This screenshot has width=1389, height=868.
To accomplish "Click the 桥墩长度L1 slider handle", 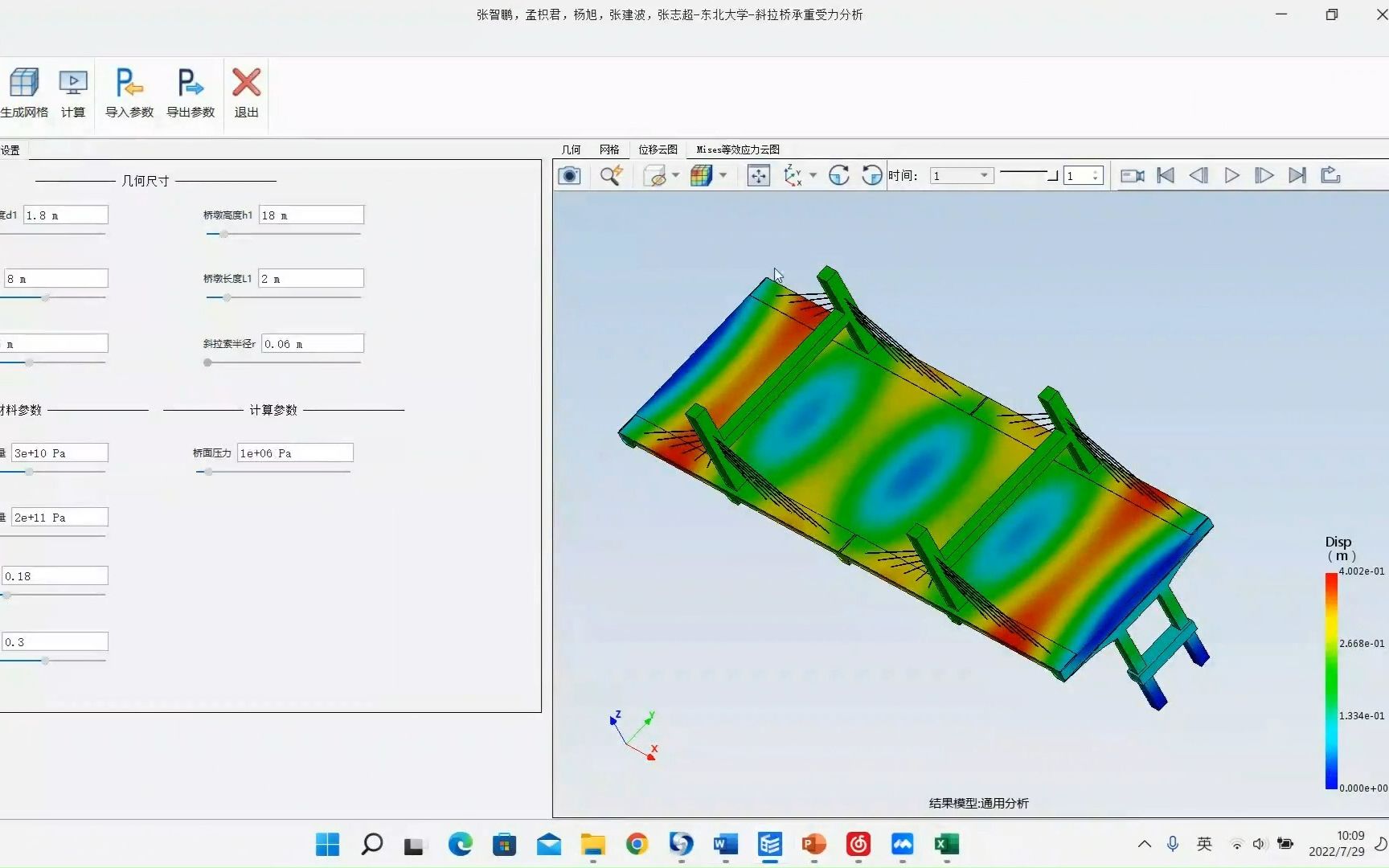I will click(227, 297).
